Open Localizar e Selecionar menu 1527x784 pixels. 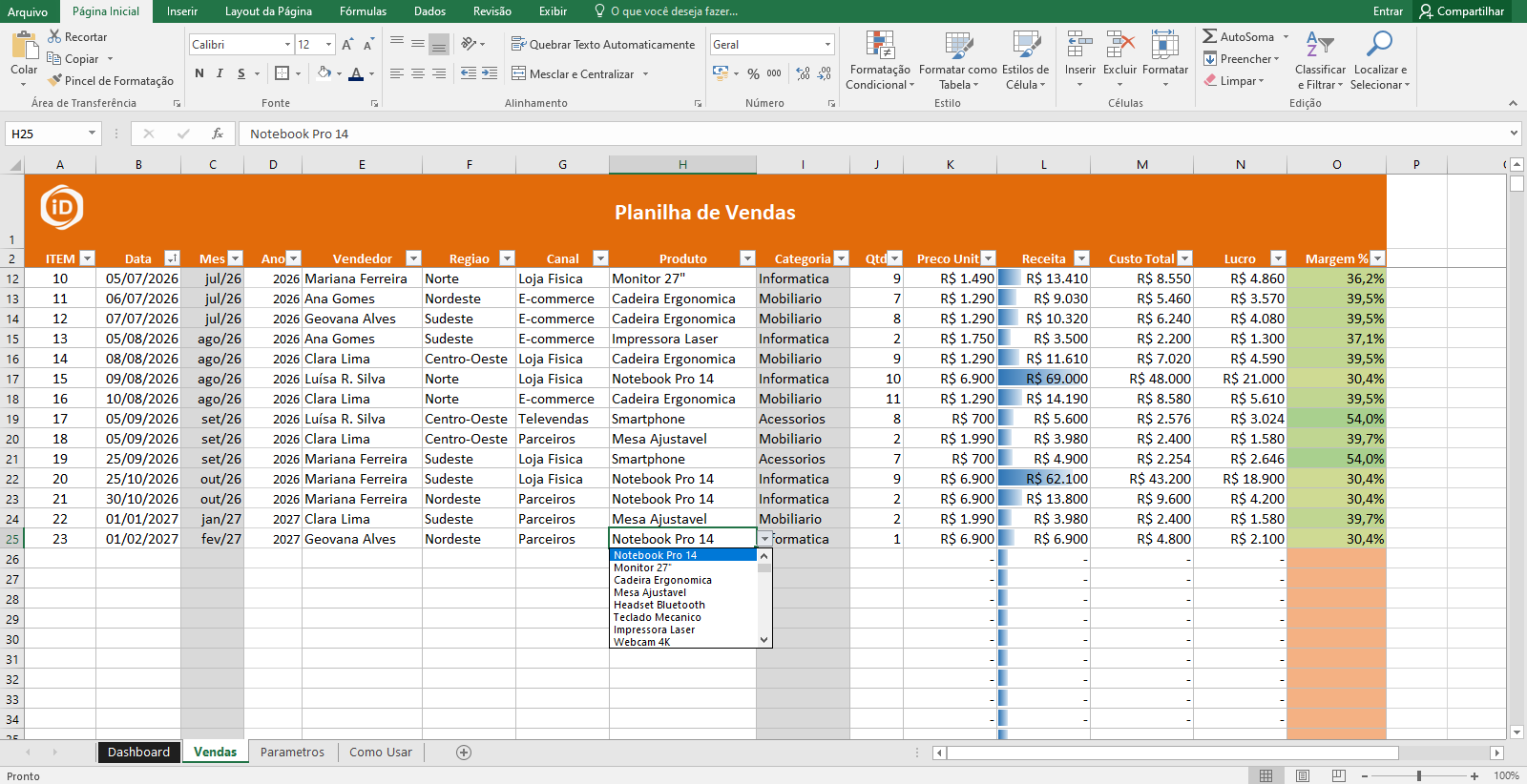(x=1380, y=60)
